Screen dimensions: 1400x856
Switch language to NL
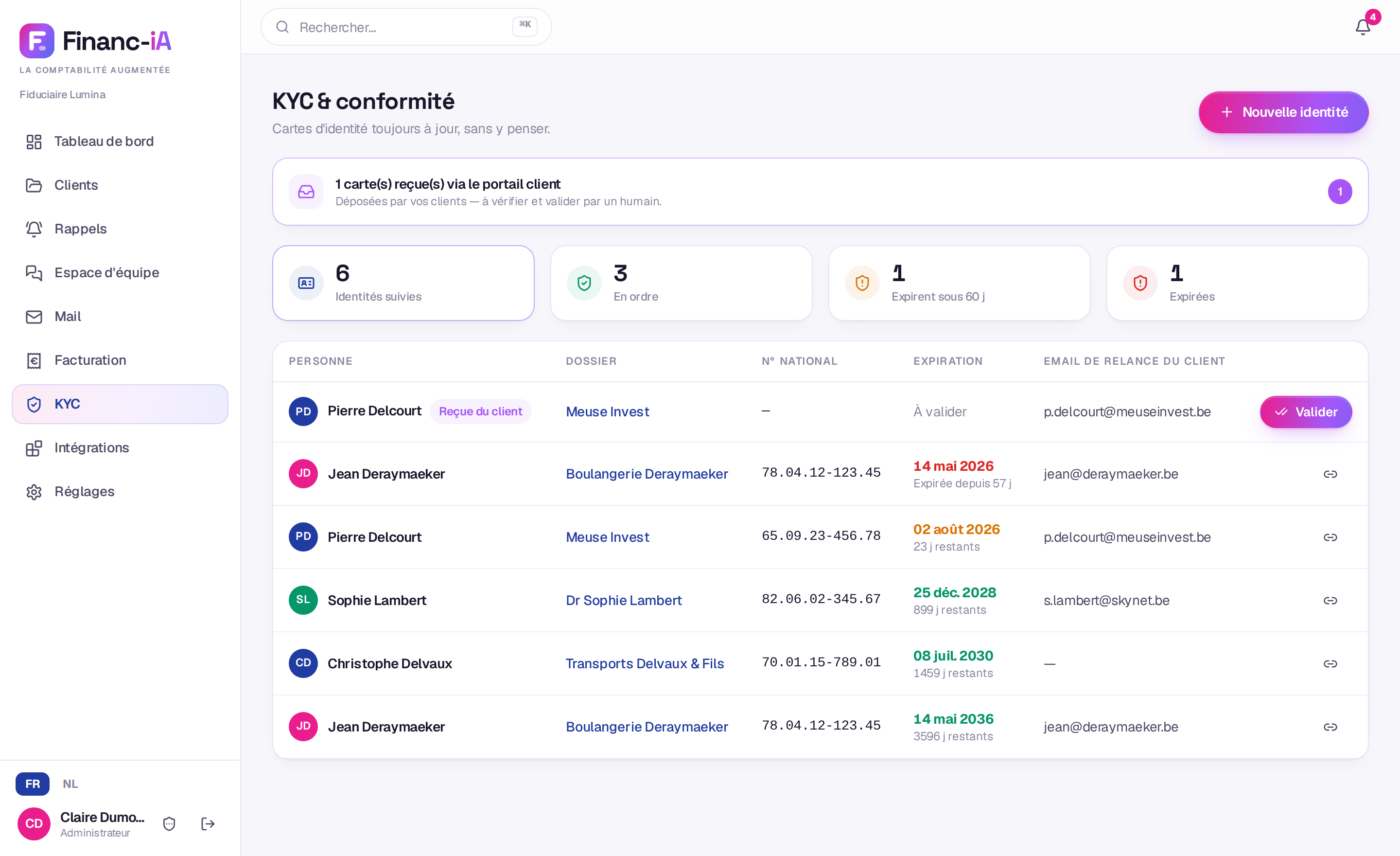70,784
